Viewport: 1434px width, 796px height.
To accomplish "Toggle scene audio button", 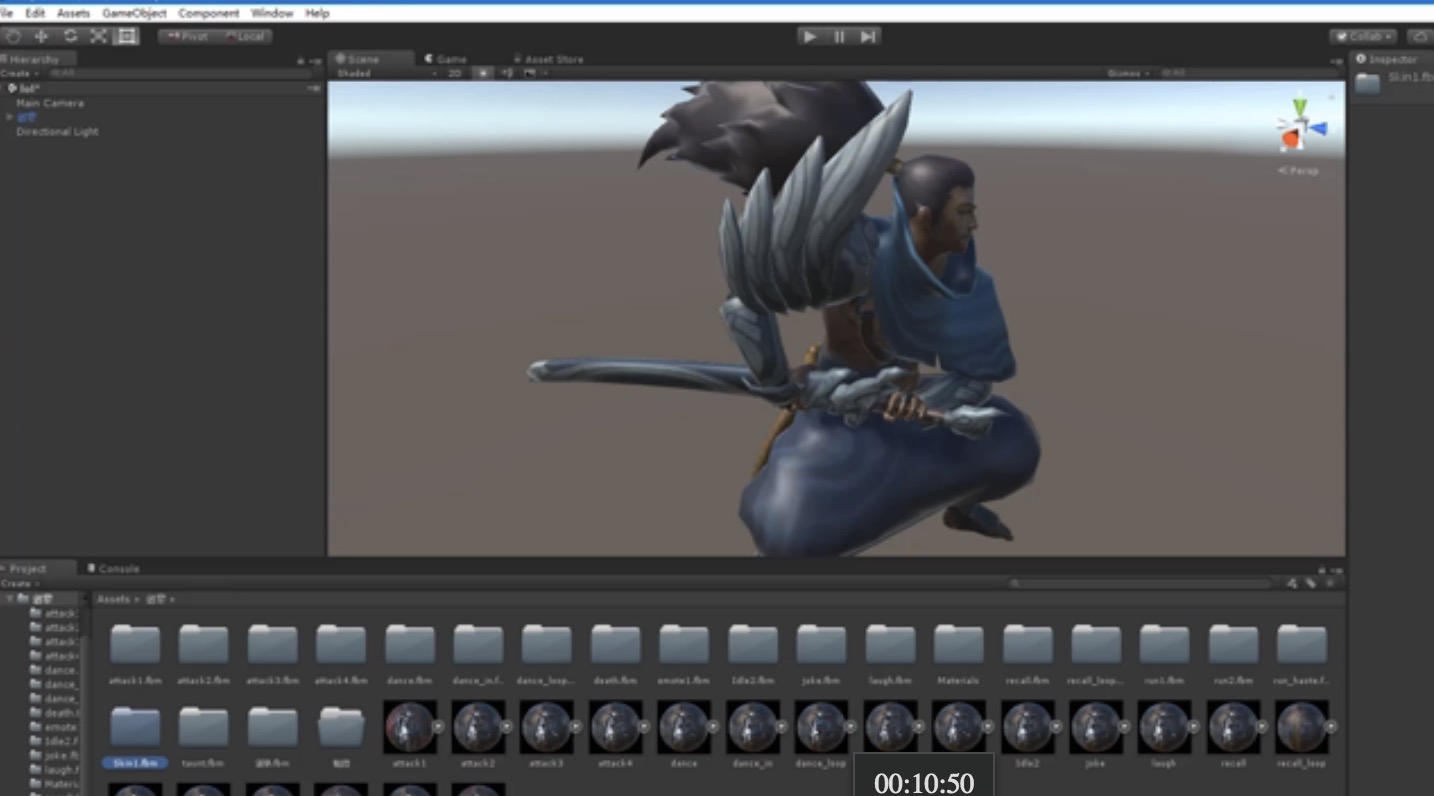I will coord(507,73).
